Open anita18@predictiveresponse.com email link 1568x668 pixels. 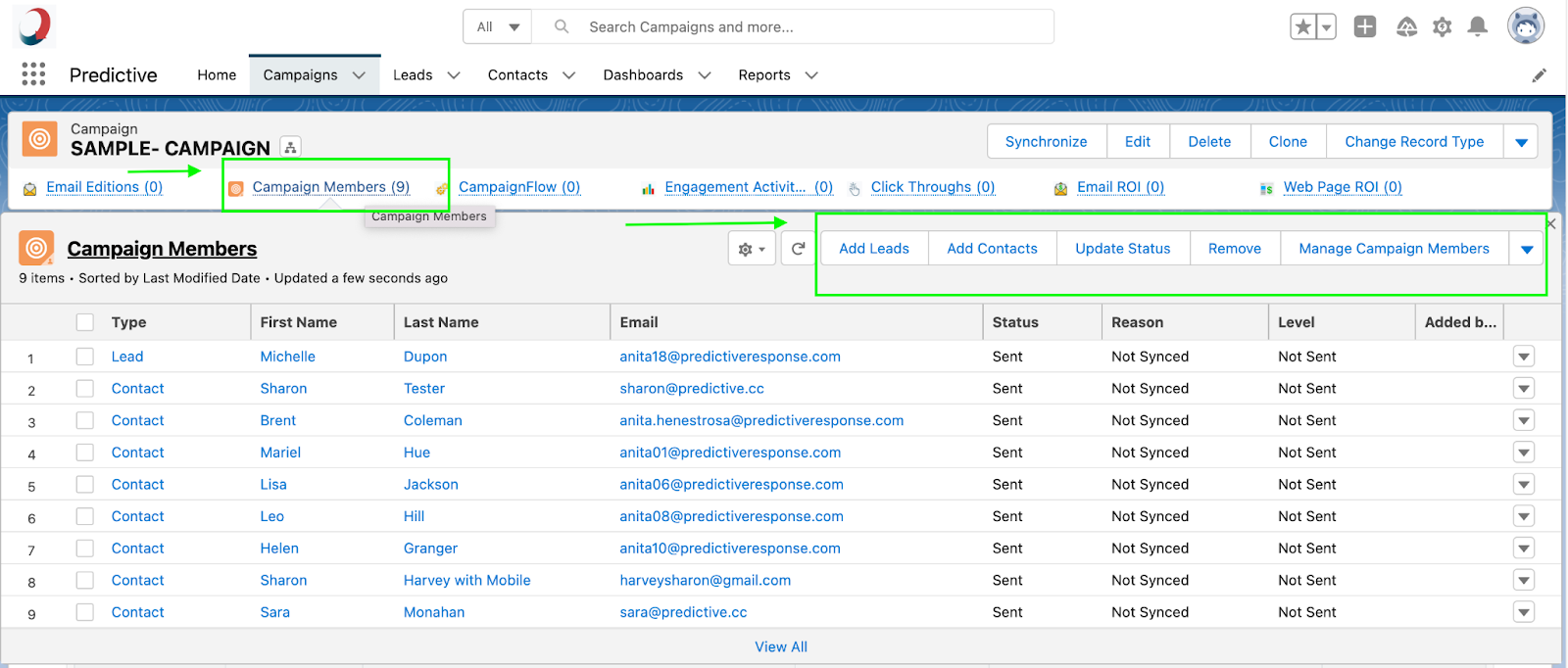click(730, 357)
